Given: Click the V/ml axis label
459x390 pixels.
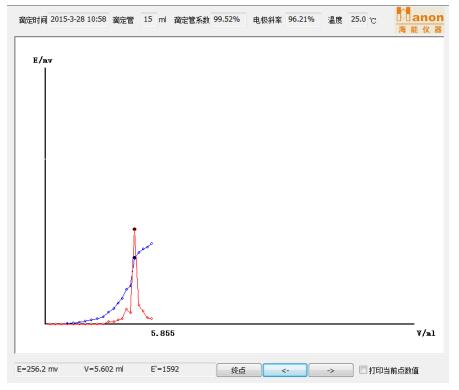Looking at the screenshot, I should click(x=426, y=333).
